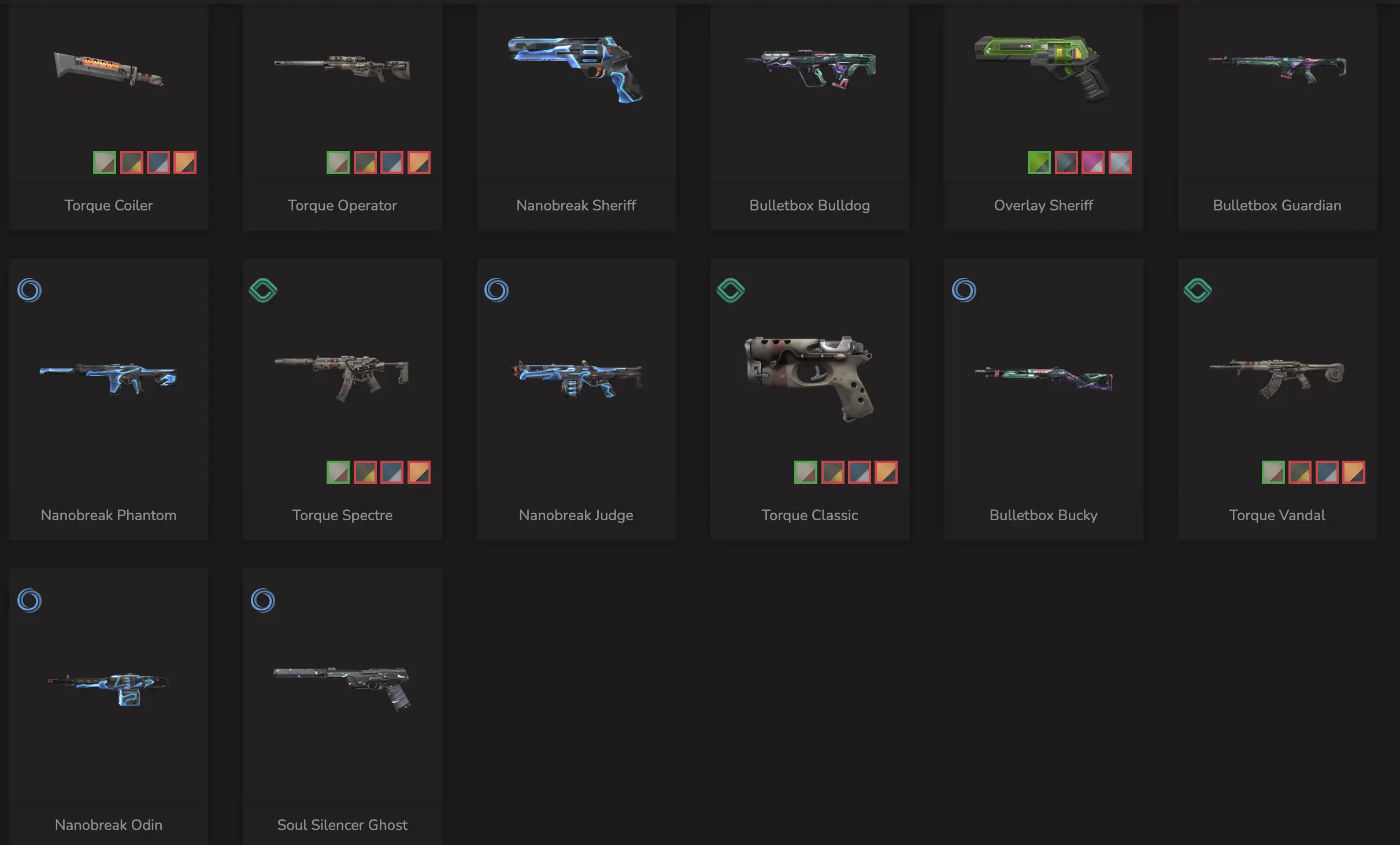This screenshot has height=845, width=1400.
Task: Click green diamond icon on Torque Vandal card
Action: tap(1198, 290)
